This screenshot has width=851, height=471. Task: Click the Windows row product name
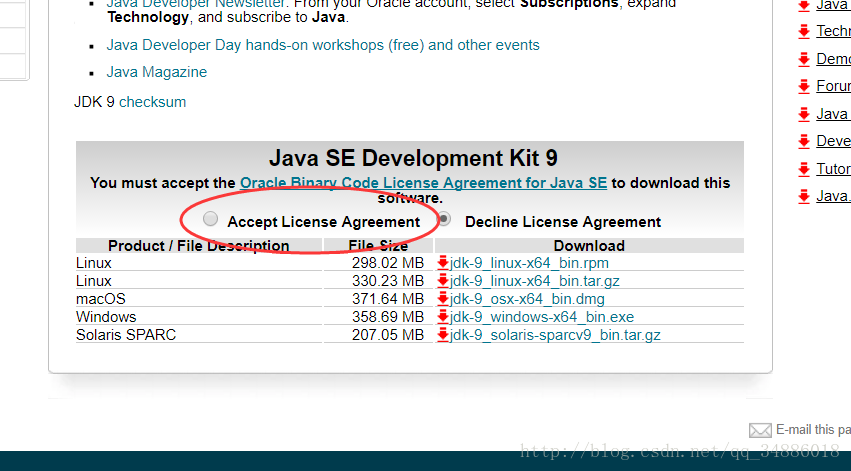[106, 317]
